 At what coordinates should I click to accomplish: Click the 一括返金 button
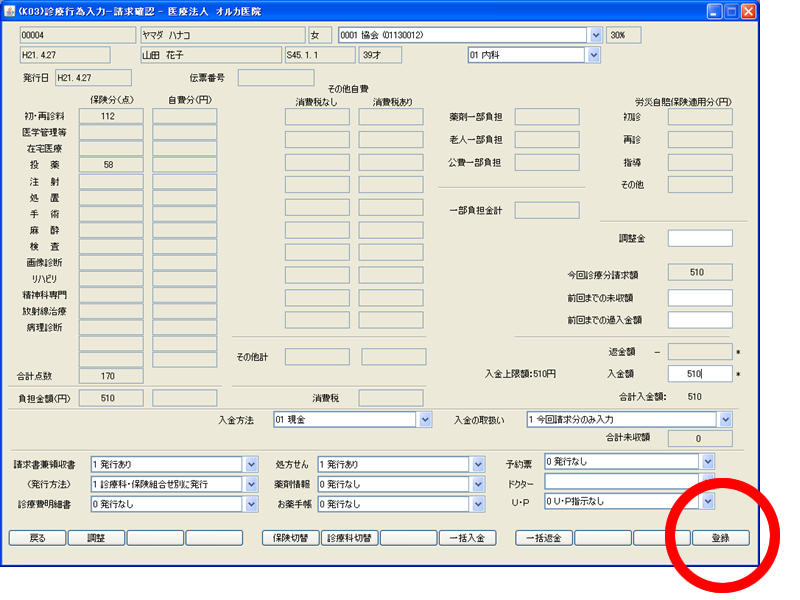tap(544, 538)
